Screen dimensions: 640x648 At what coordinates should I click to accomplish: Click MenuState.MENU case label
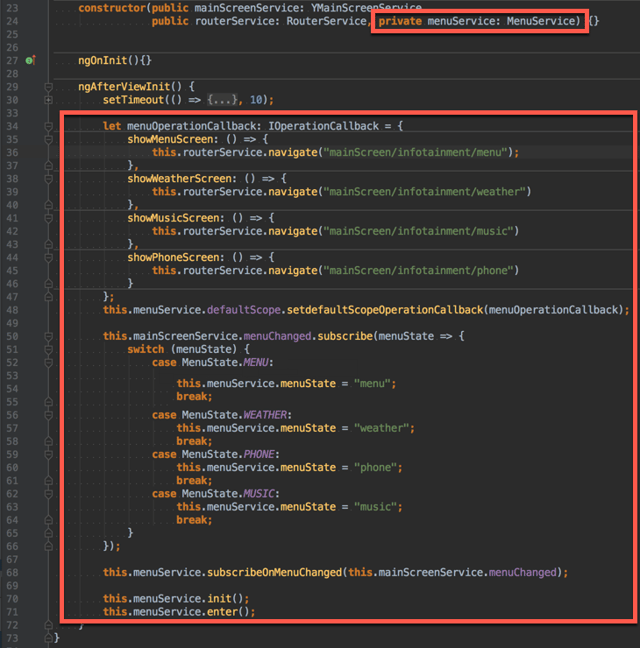click(x=225, y=362)
